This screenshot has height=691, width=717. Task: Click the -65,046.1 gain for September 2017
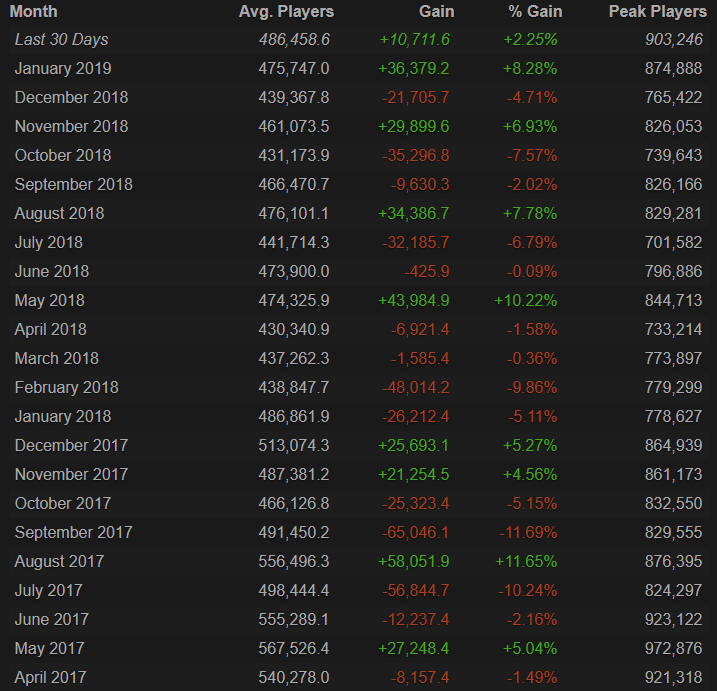click(x=415, y=533)
